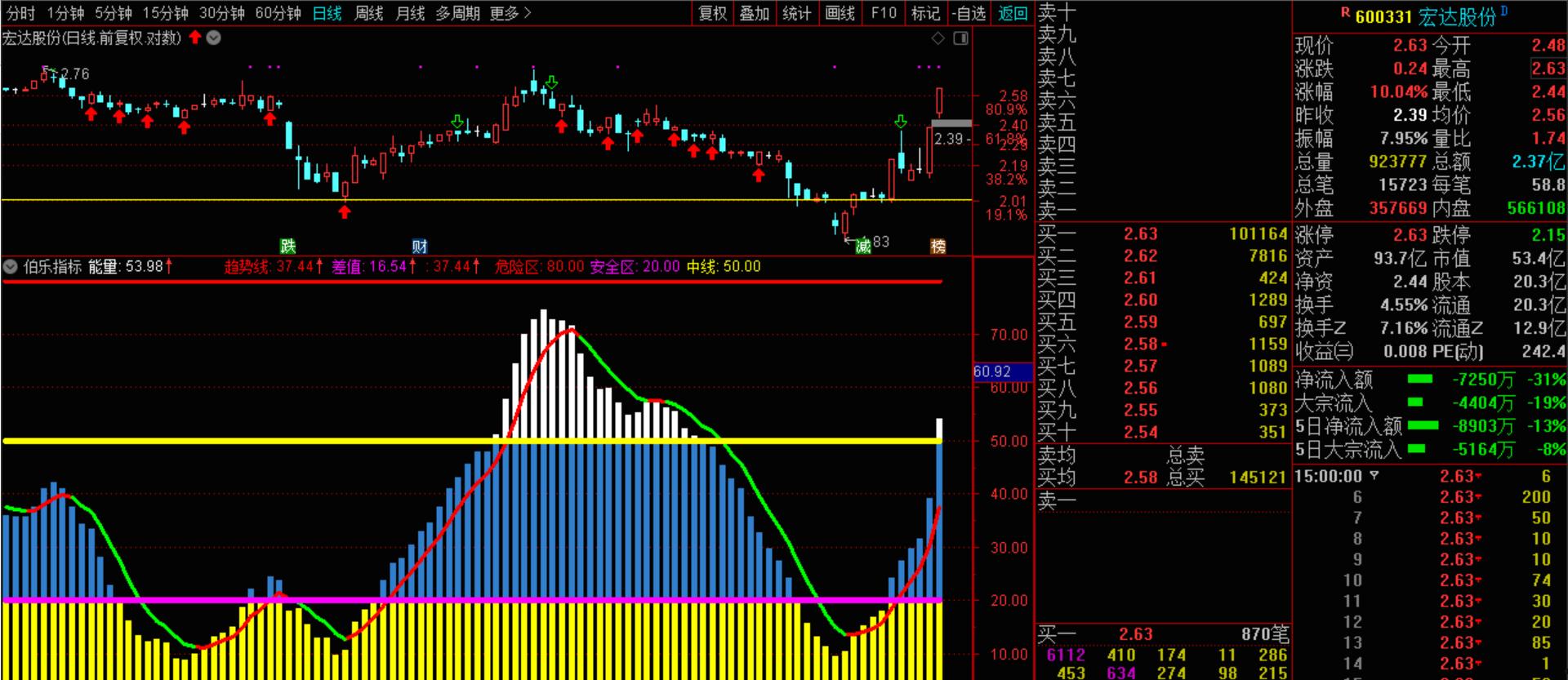Click the 危险区 80.00 indicator label
The width and height of the screenshot is (1568, 680).
[x=540, y=266]
